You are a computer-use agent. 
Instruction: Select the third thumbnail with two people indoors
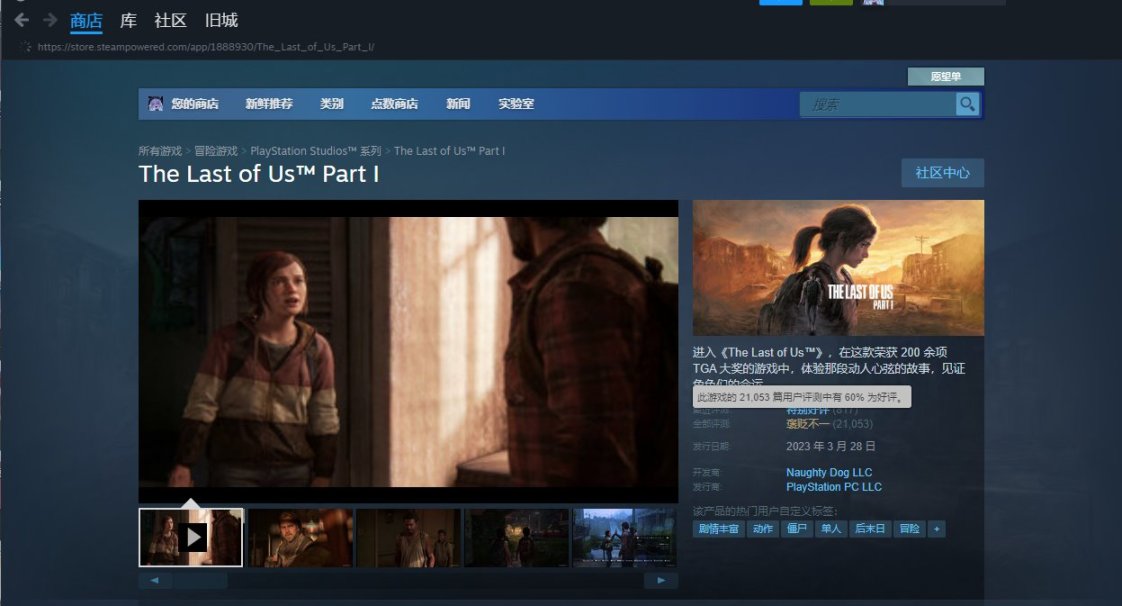[x=409, y=537]
